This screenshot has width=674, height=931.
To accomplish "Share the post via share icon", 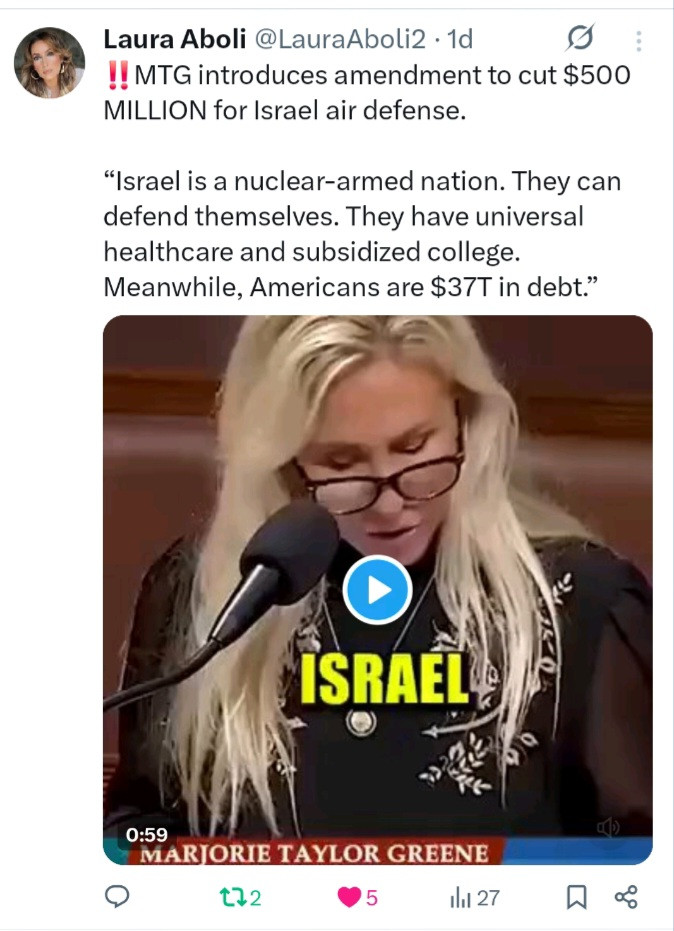I will pos(626,897).
